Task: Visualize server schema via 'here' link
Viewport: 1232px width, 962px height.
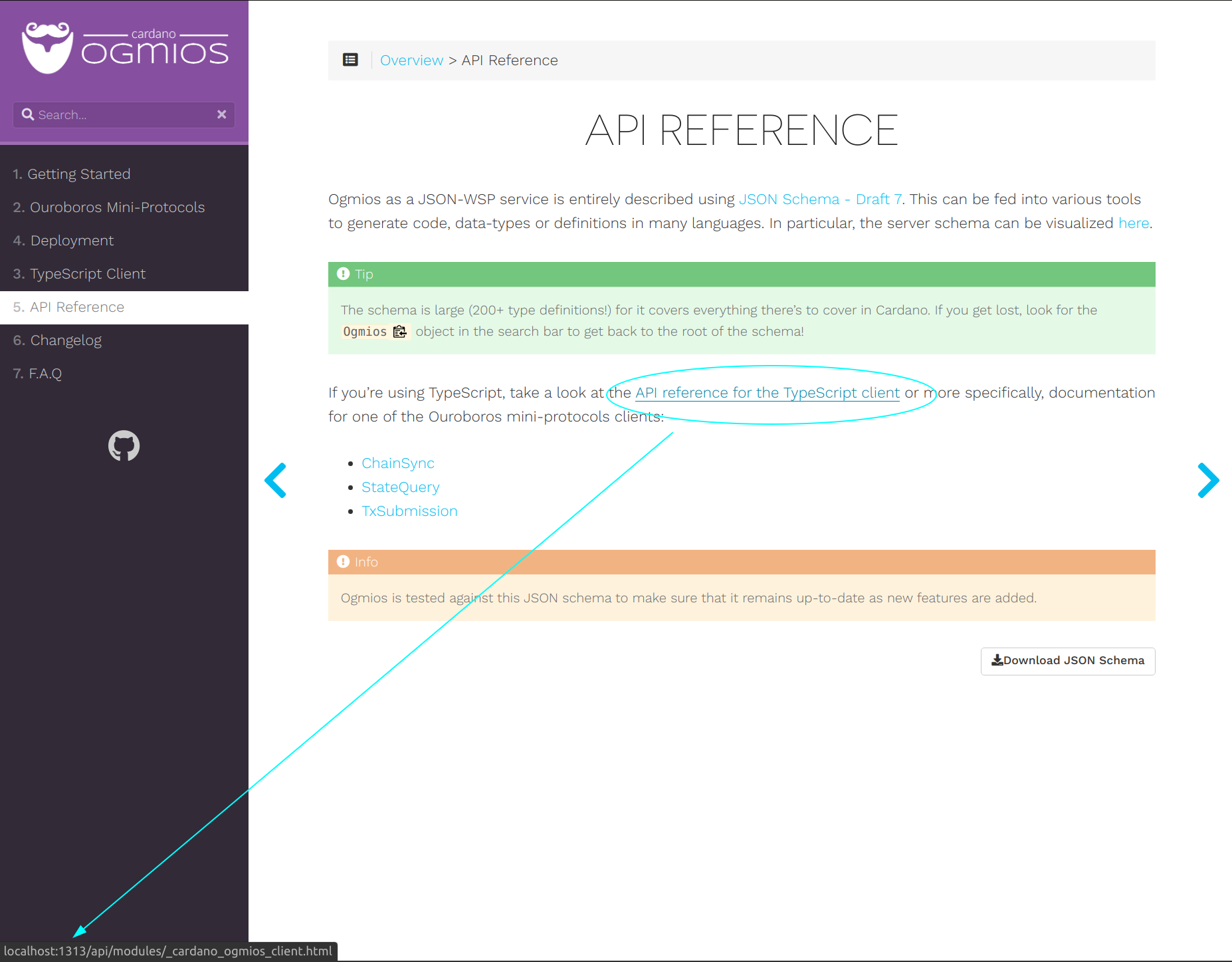Action: pyautogui.click(x=1134, y=223)
